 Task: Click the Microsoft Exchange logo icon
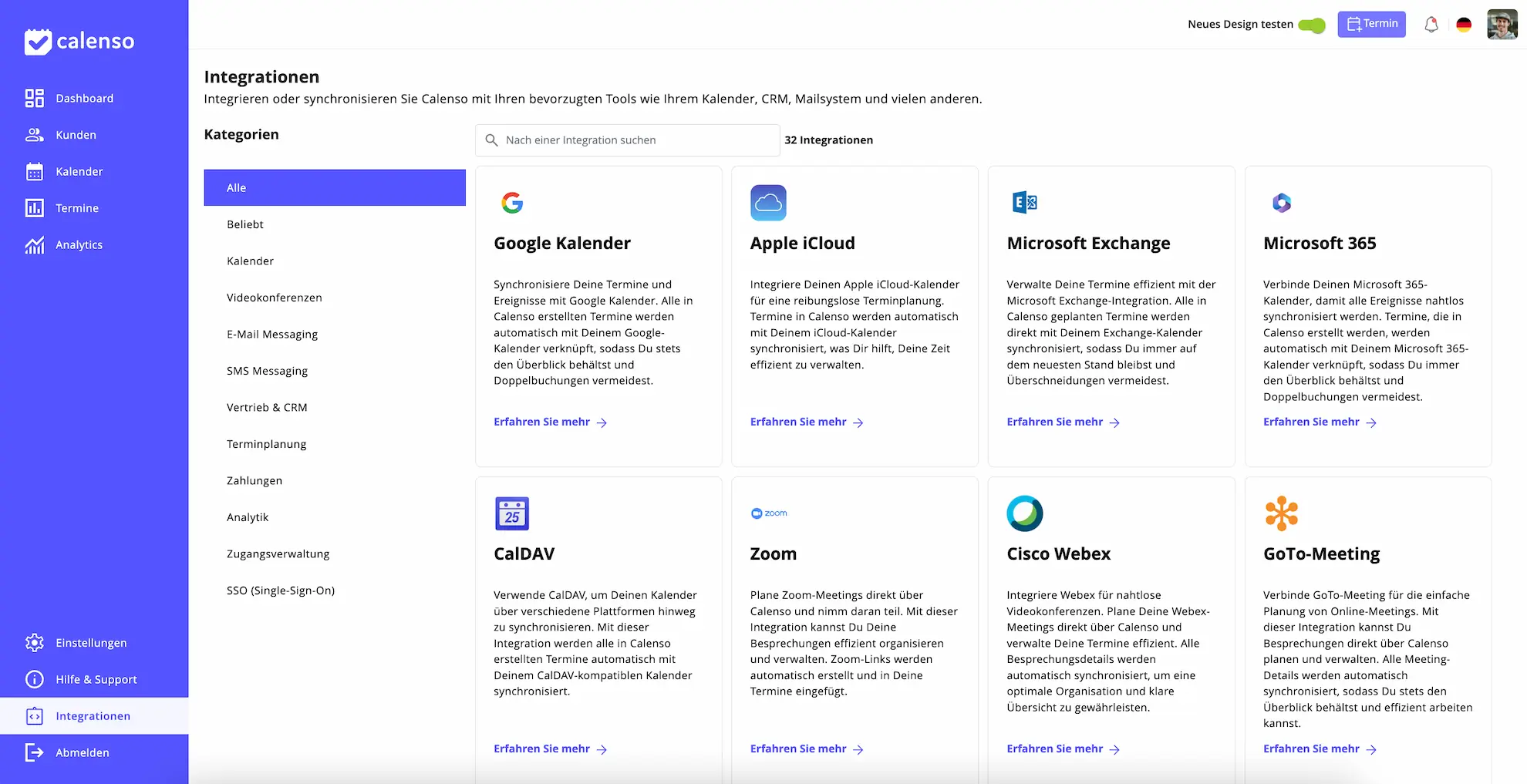pyautogui.click(x=1024, y=203)
